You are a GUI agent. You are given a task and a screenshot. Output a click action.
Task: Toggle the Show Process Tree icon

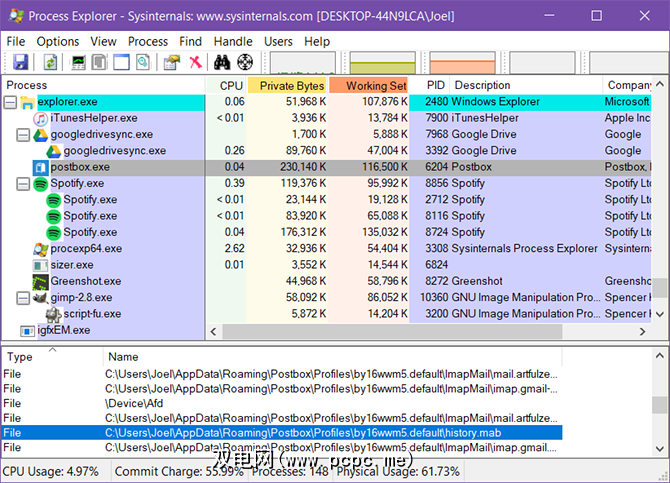(x=100, y=62)
